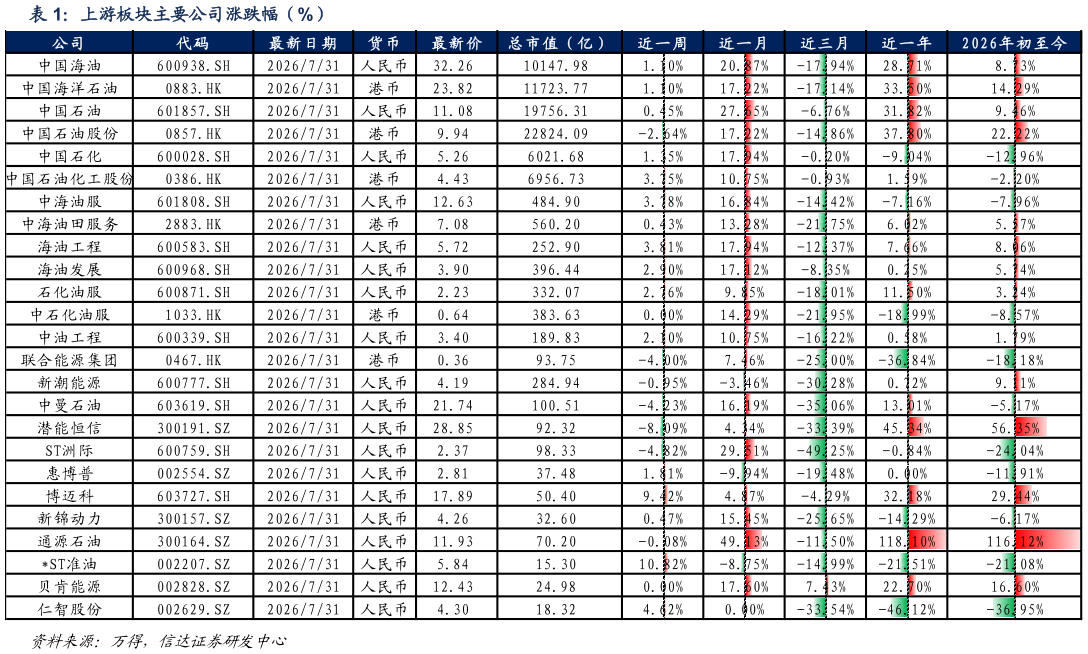
Task: Click latest price 32.26
Action: tap(453, 66)
